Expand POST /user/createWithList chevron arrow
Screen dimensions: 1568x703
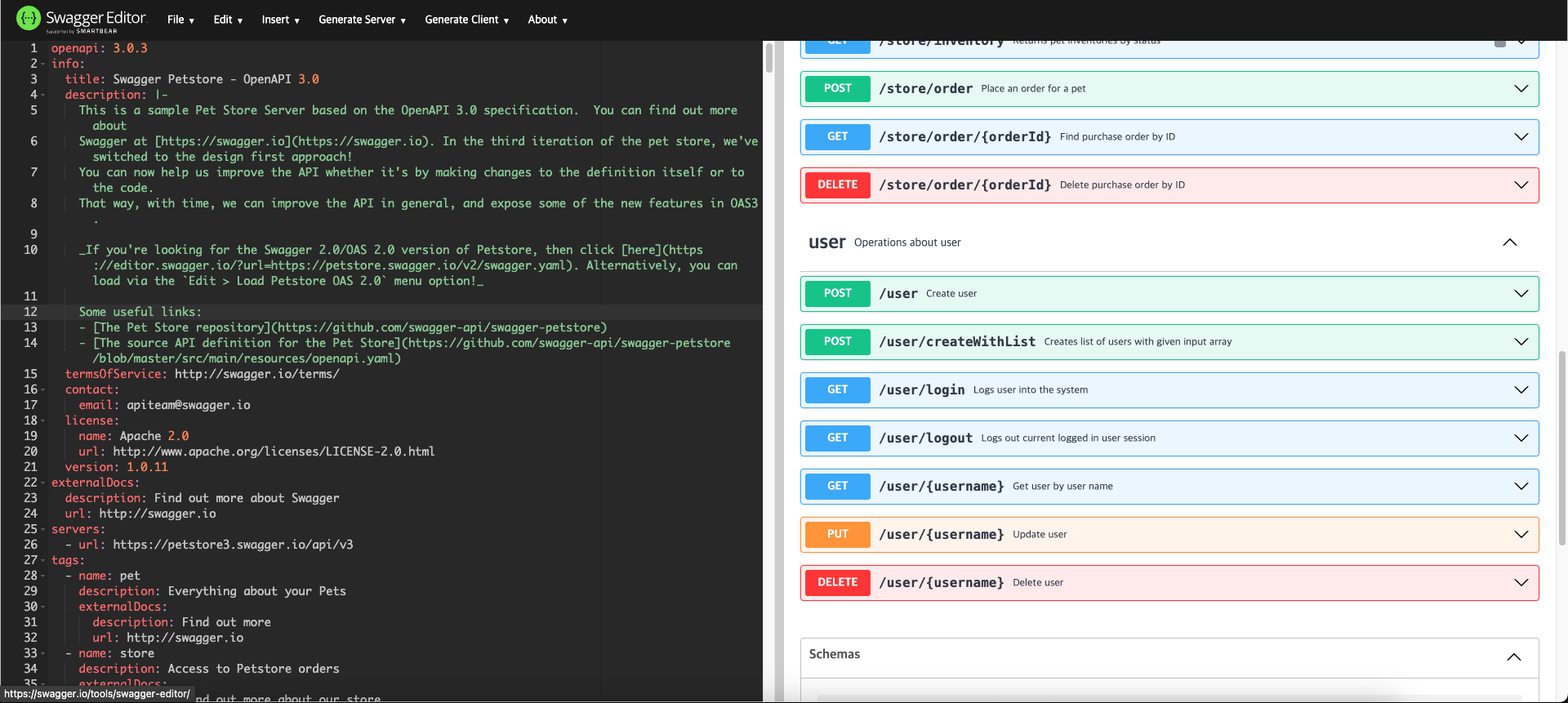click(x=1521, y=342)
